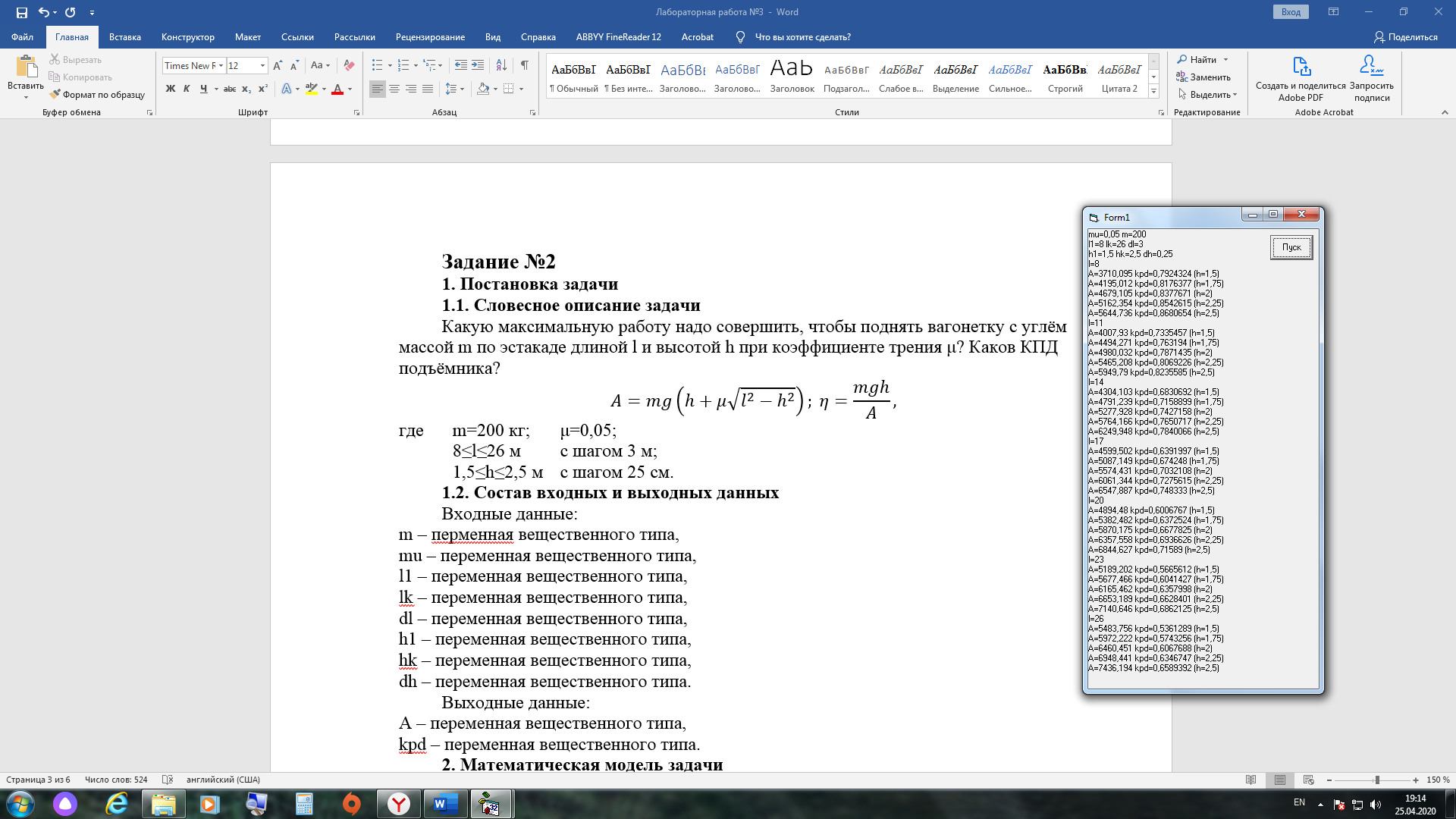Toggle italic (К) formatting
The width and height of the screenshot is (1456, 819).
(x=187, y=89)
